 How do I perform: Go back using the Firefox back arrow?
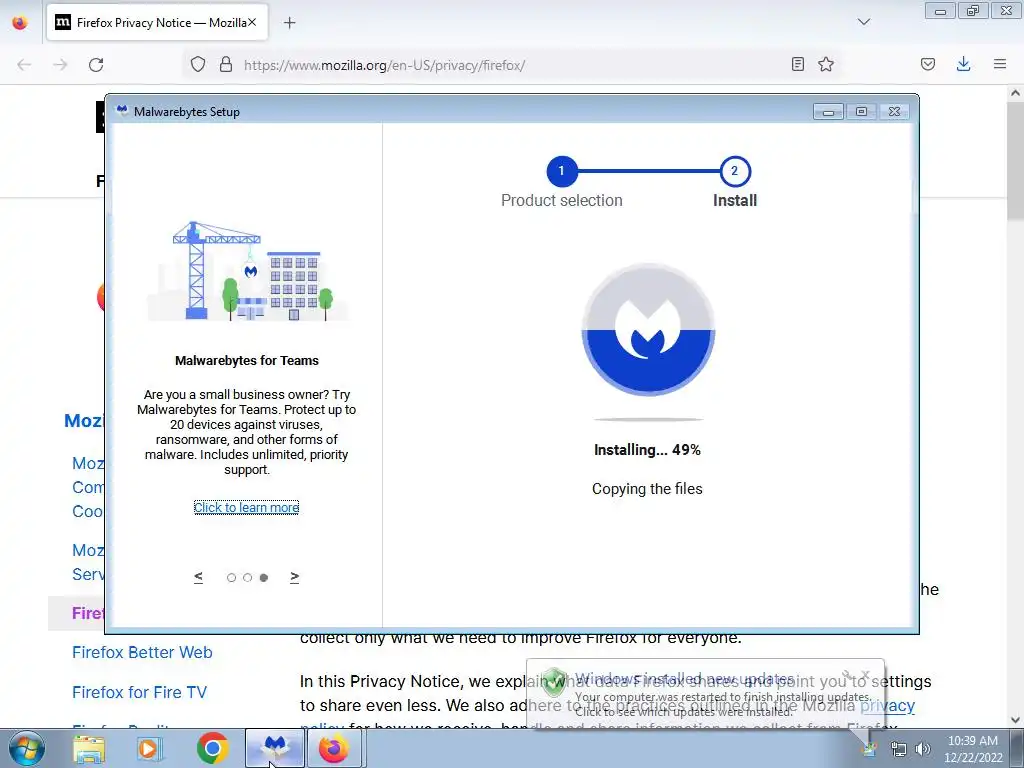pyautogui.click(x=24, y=65)
